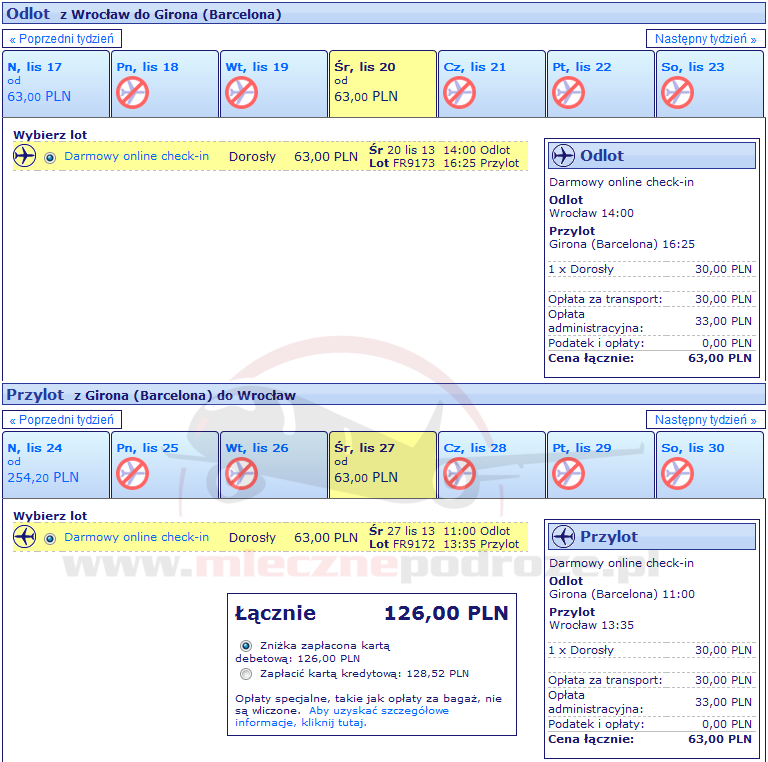Click the no-flight icon for Pn, lis 18

[132, 93]
